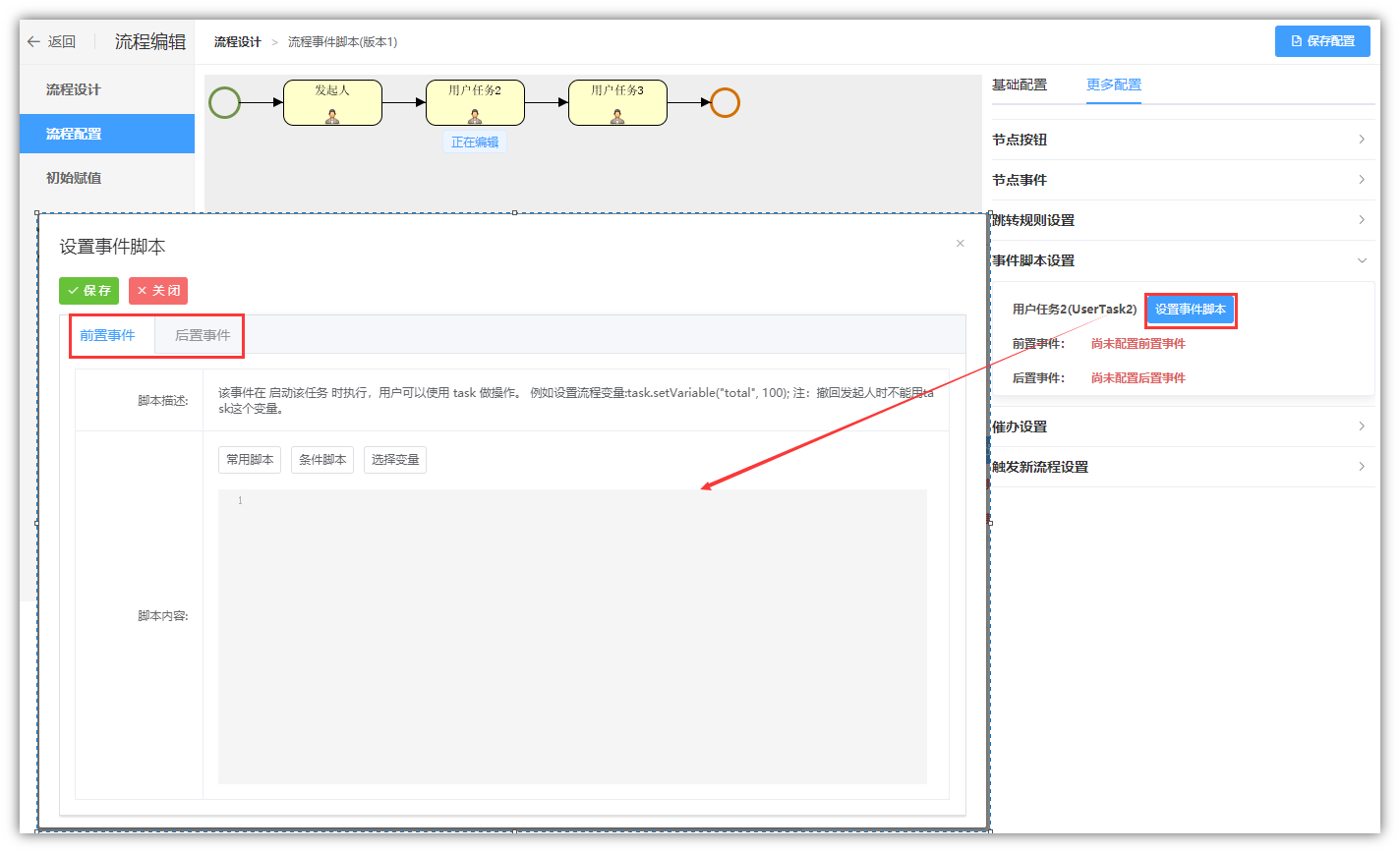1400x853 pixels.
Task: Click the 保存配置 button
Action: point(1322,41)
